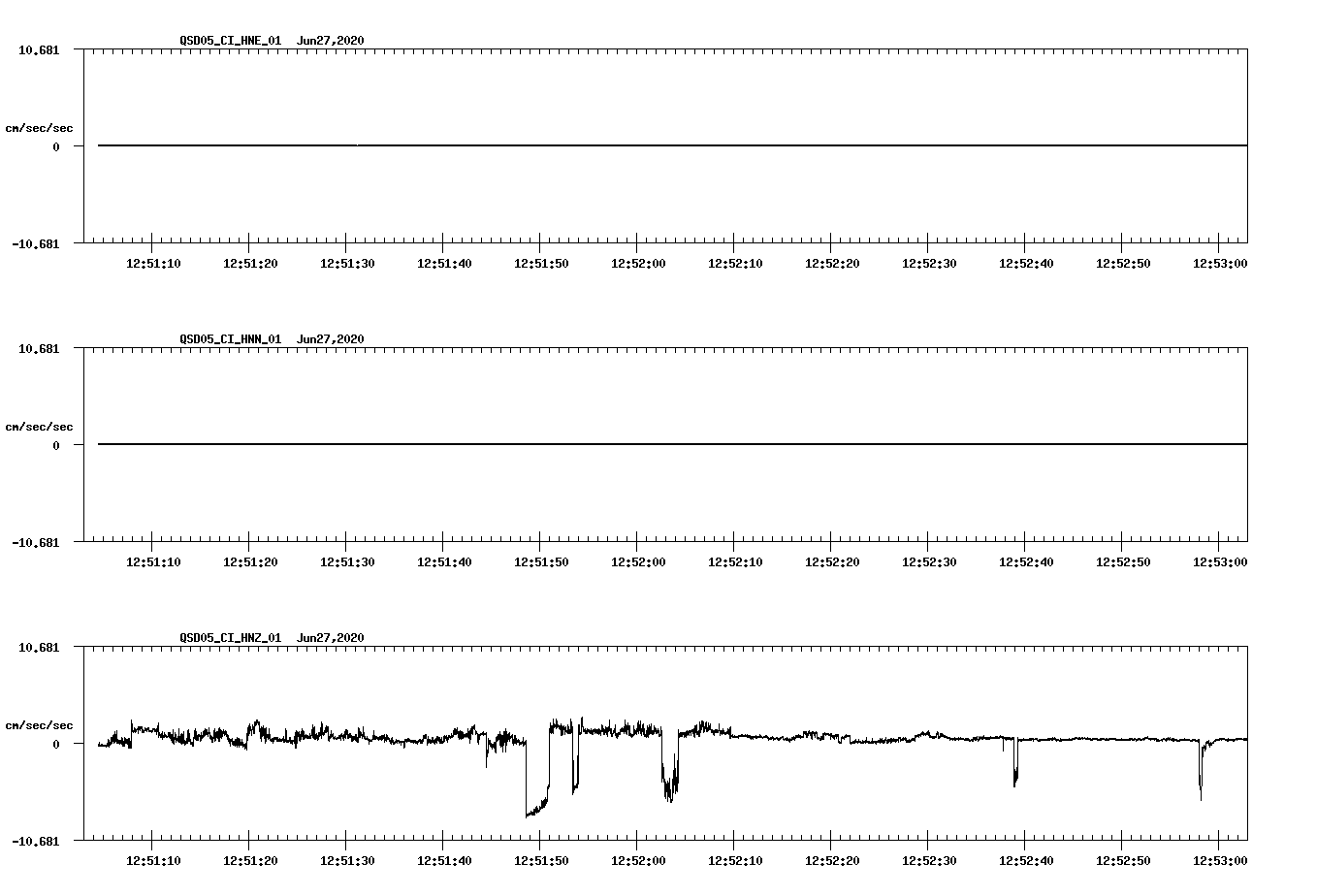Click the 12:52:10 time label under HNN chart
The width and height of the screenshot is (1317, 896).
(735, 562)
